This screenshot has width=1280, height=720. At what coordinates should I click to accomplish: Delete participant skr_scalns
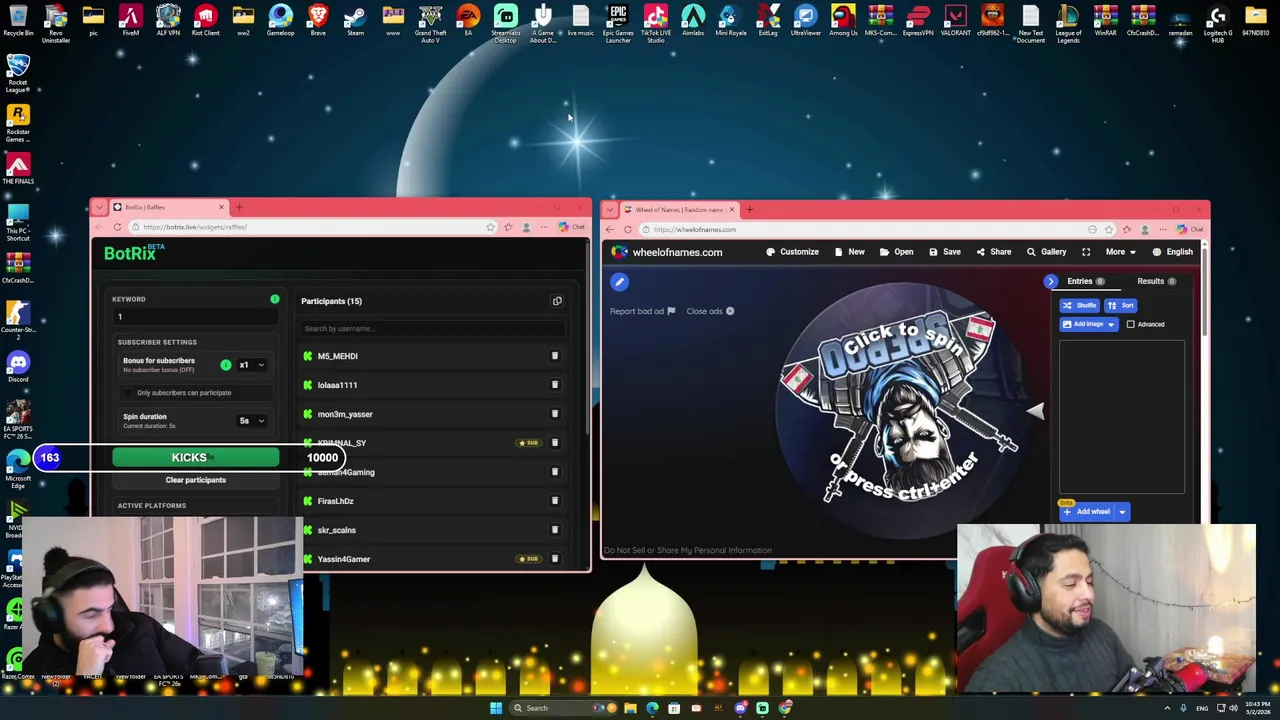click(x=555, y=530)
